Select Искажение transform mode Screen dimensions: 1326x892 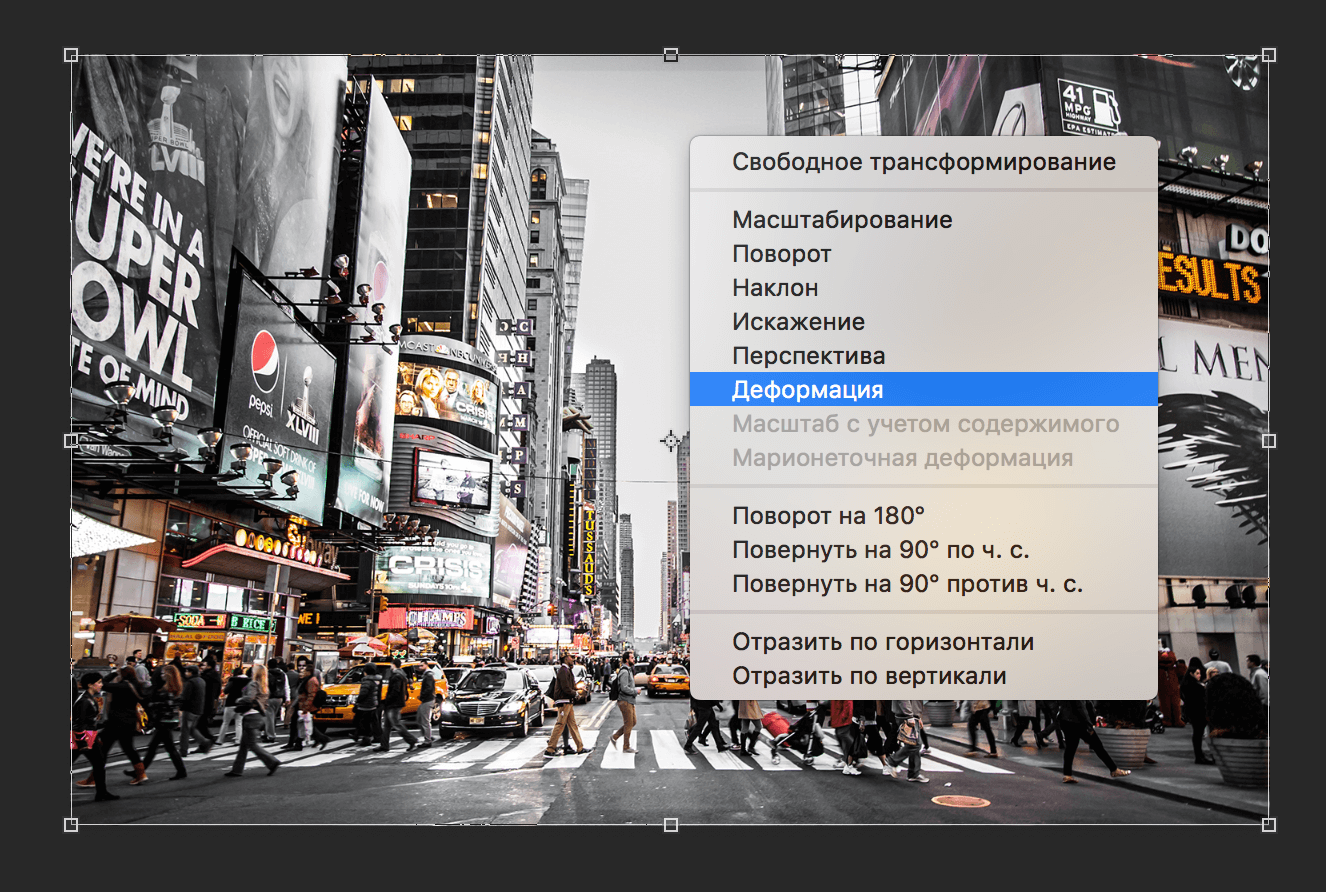[788, 321]
